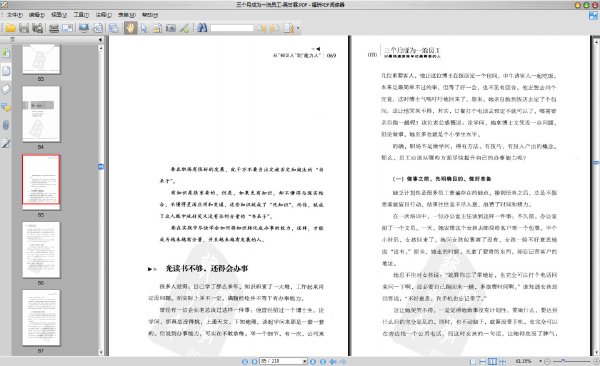The image size is (600, 366).
Task: Go to previous page button
Action: point(254,361)
